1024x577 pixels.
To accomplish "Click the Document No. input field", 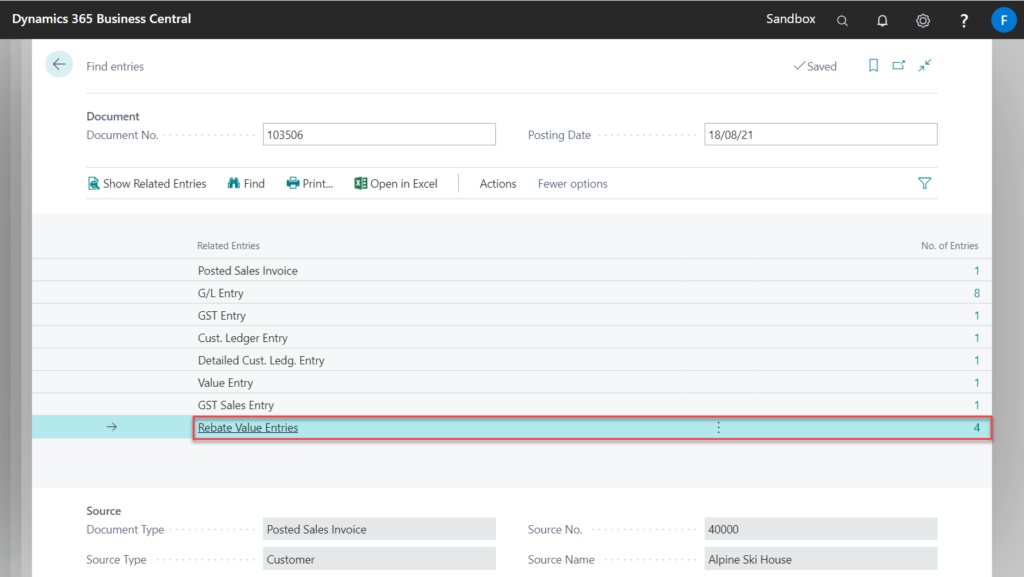I will [379, 135].
